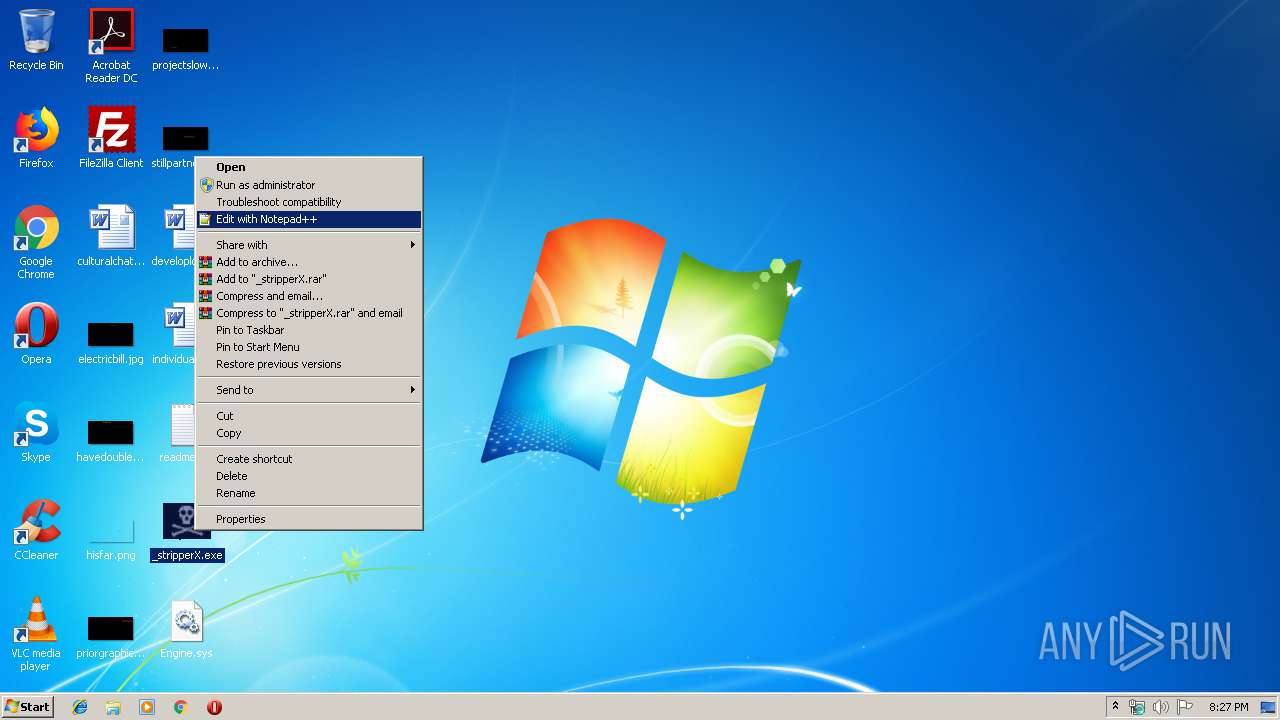
Task: Select the culturalchat Word document icon
Action: point(111,236)
